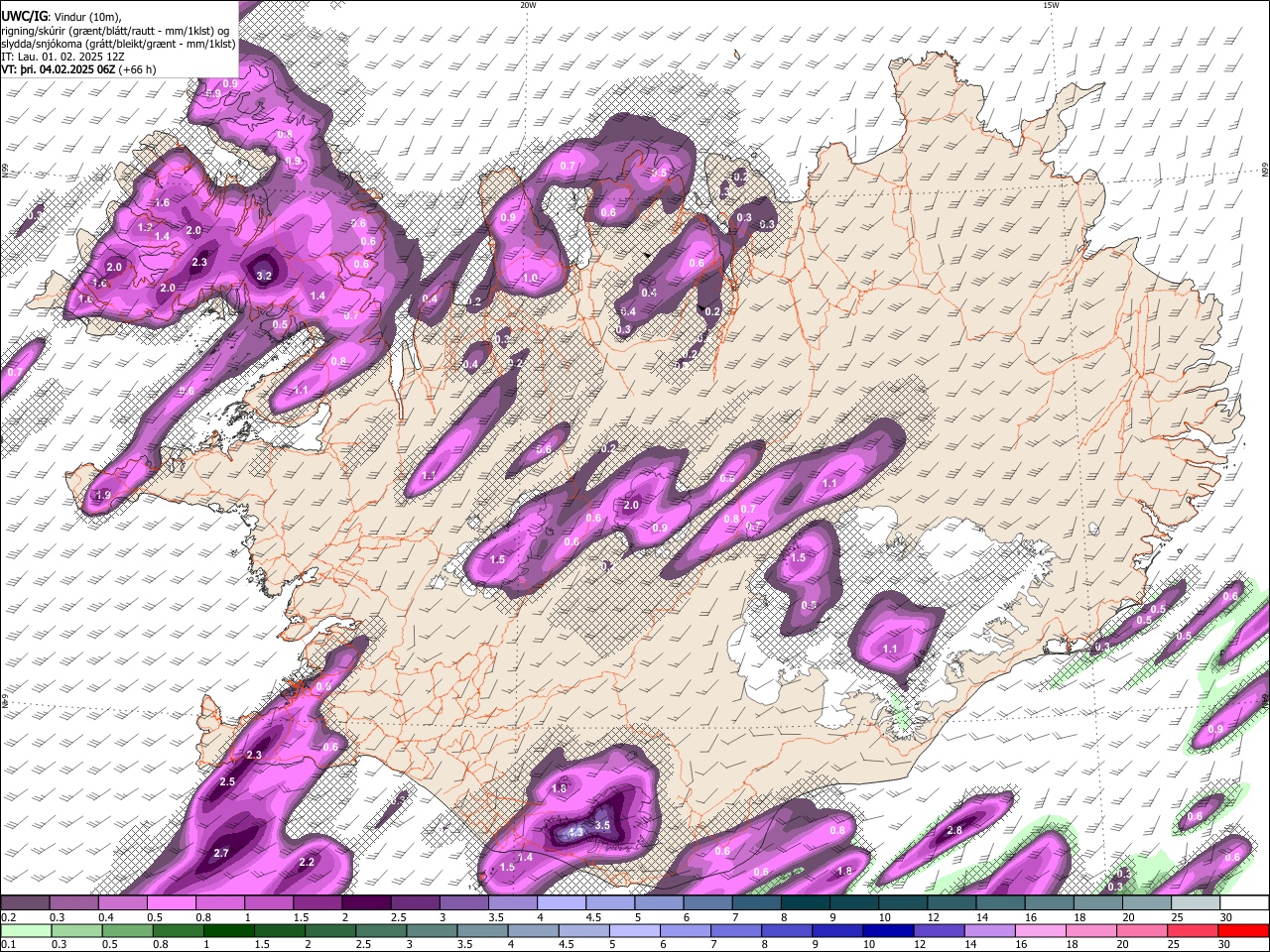Pick bottom-row legend swatch between 1 and 1.5
This screenshot has width=1270, height=952.
pos(228,930)
